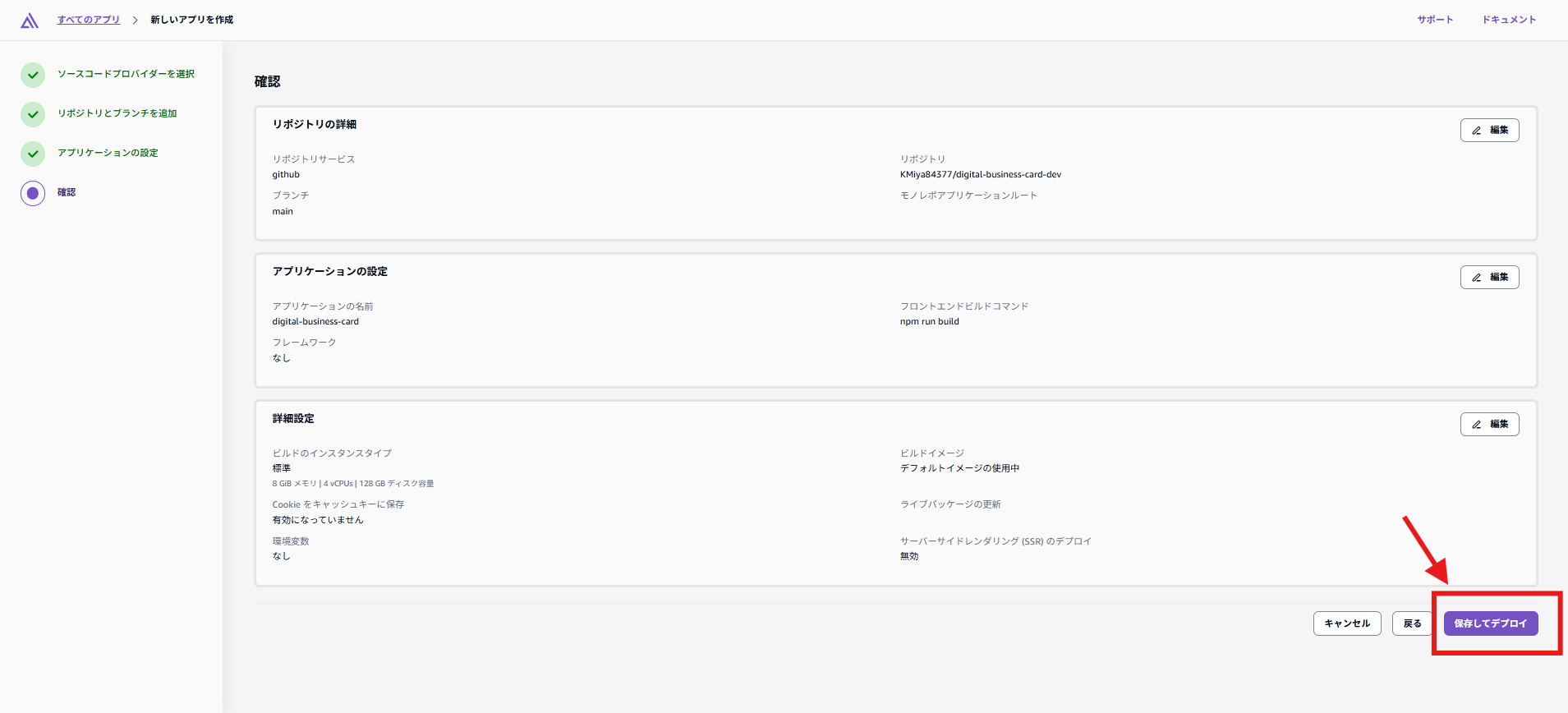This screenshot has width=1568, height=713.
Task: Go to the アプリケーションの設定 step
Action: [x=108, y=153]
